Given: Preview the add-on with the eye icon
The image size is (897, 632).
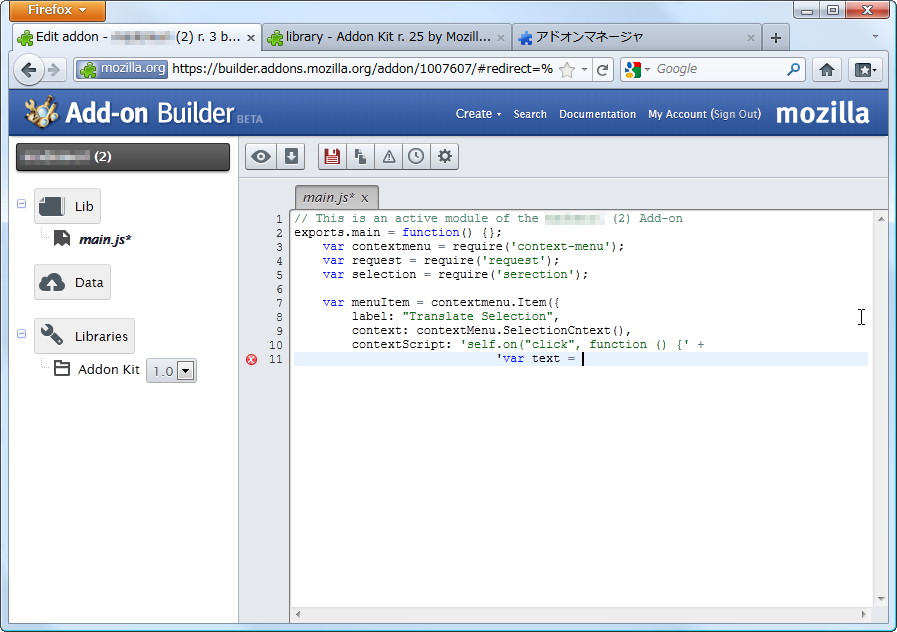Looking at the screenshot, I should pyautogui.click(x=261, y=156).
